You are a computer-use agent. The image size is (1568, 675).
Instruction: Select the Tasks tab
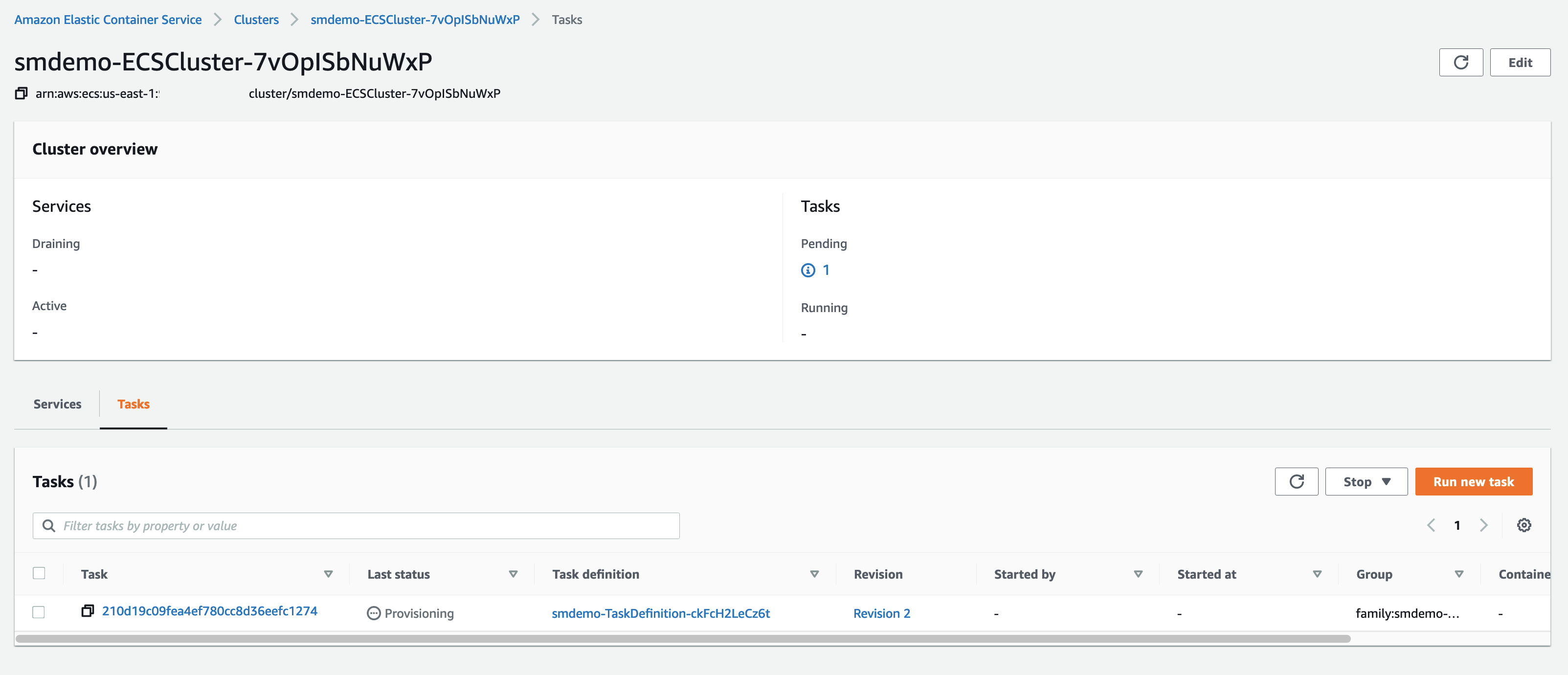134,404
